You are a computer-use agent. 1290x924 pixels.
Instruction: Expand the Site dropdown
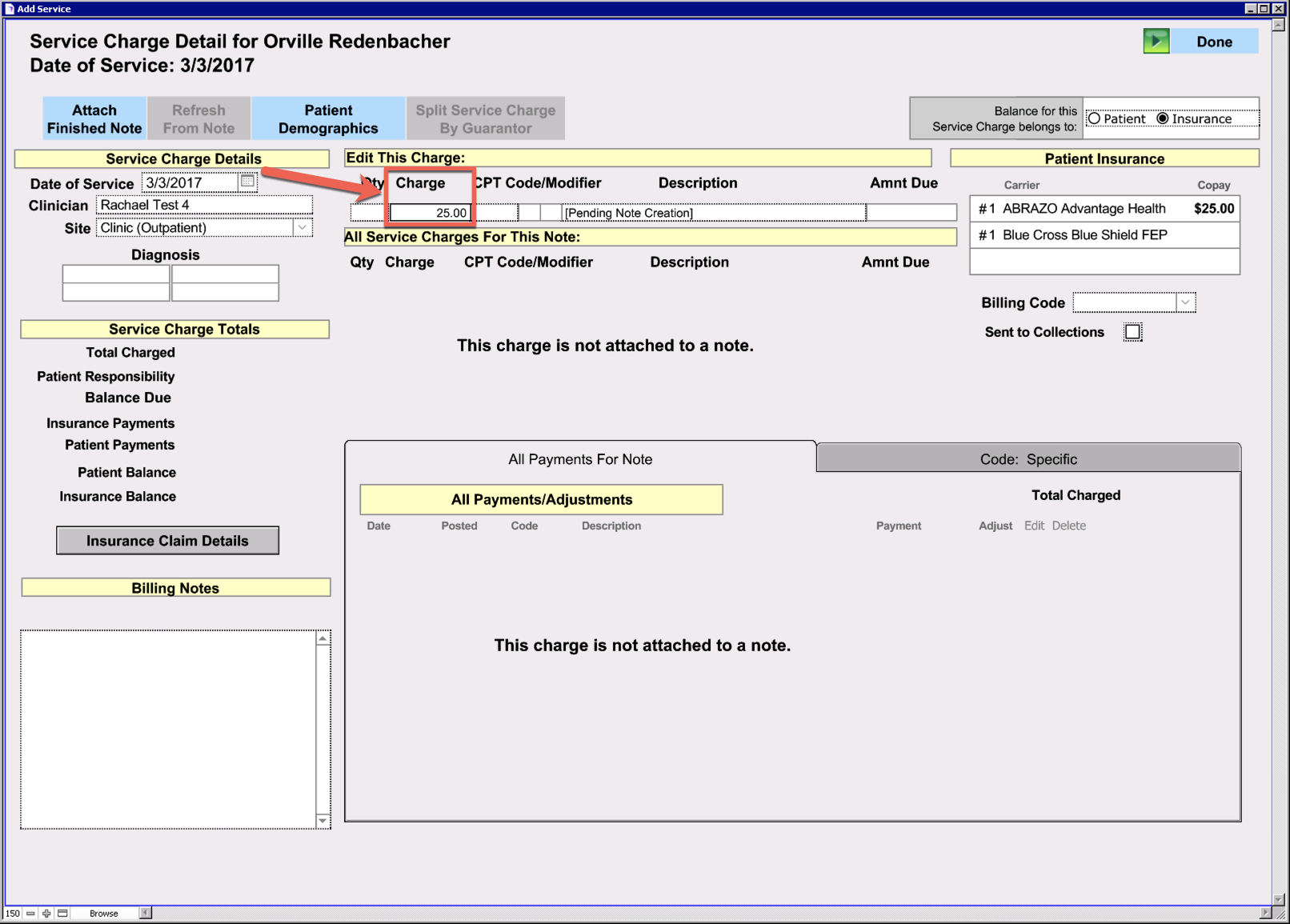click(302, 228)
